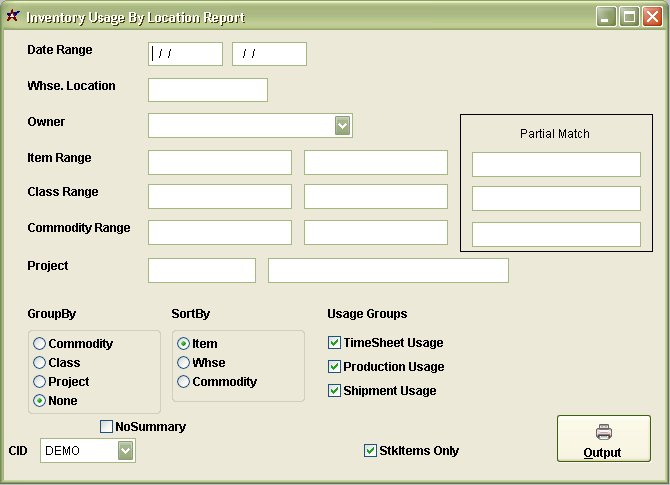Toggle the StkItems Only checkbox

(371, 451)
